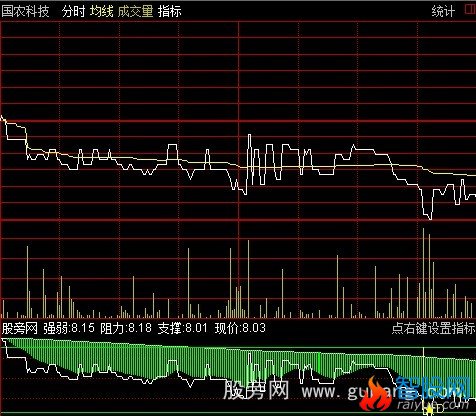Image resolution: width=476 pixels, height=416 pixels.
Task: Select the 成交量 label
Action: (x=135, y=11)
